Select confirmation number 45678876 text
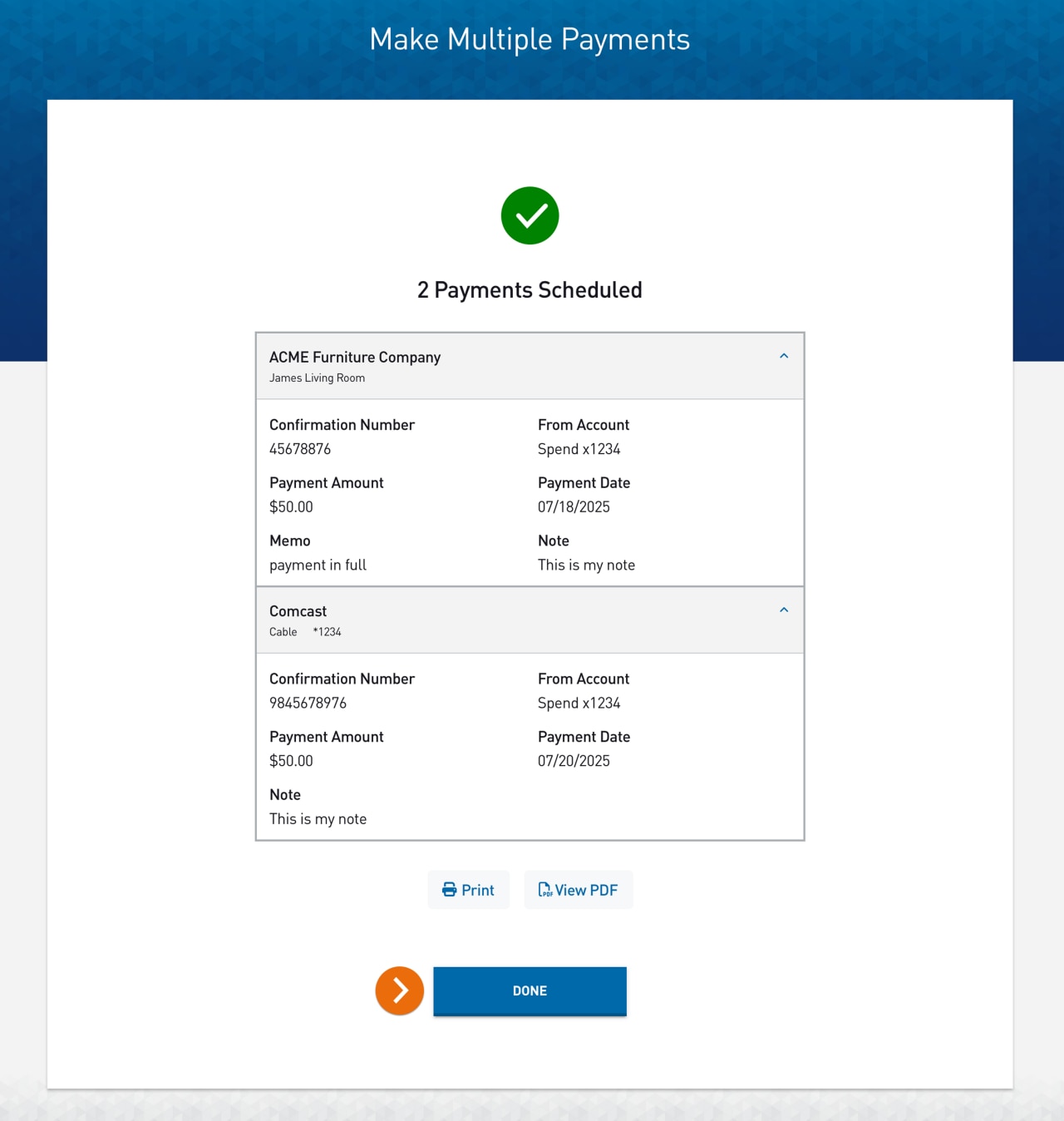Screen dimensions: 1064x1121 (300, 449)
